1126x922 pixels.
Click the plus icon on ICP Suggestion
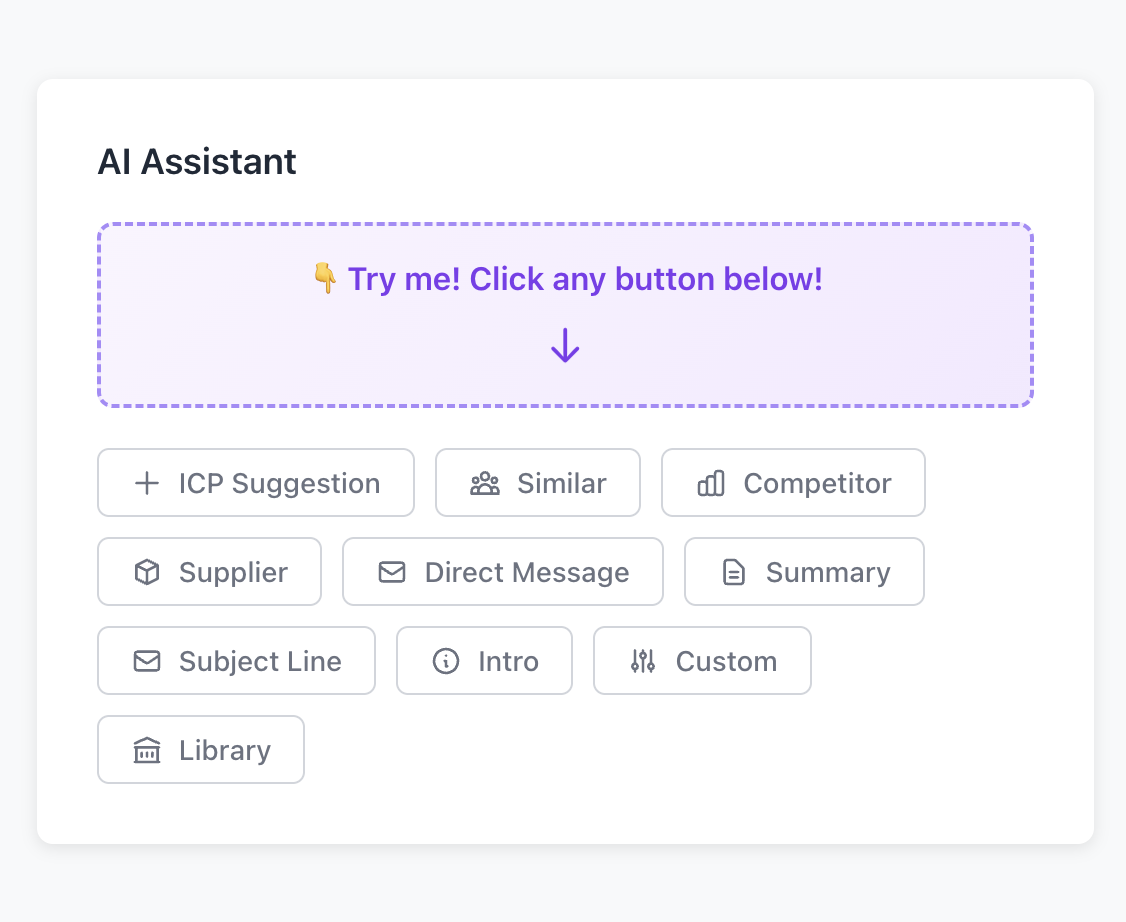click(x=147, y=484)
